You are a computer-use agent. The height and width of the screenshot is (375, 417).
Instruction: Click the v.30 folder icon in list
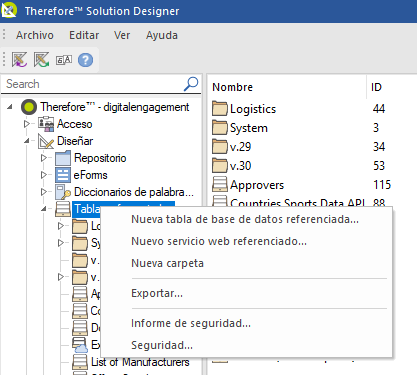(x=220, y=166)
